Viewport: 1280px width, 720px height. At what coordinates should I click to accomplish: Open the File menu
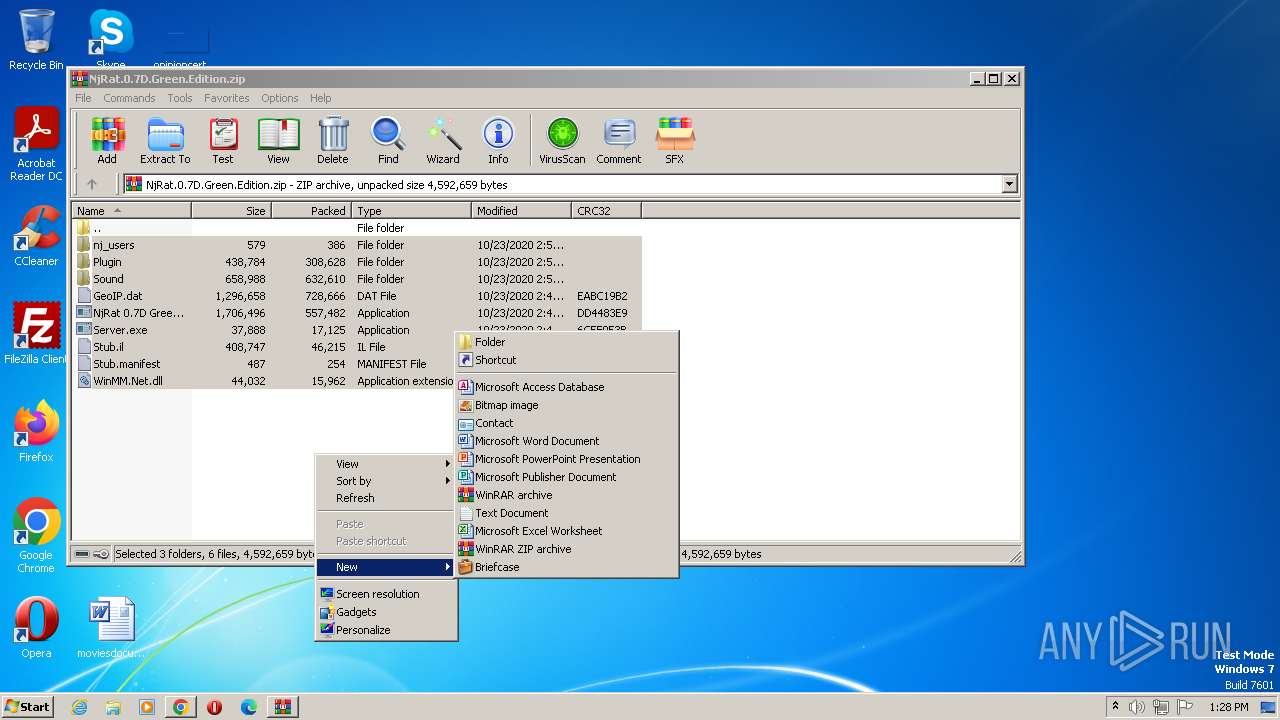coord(83,98)
